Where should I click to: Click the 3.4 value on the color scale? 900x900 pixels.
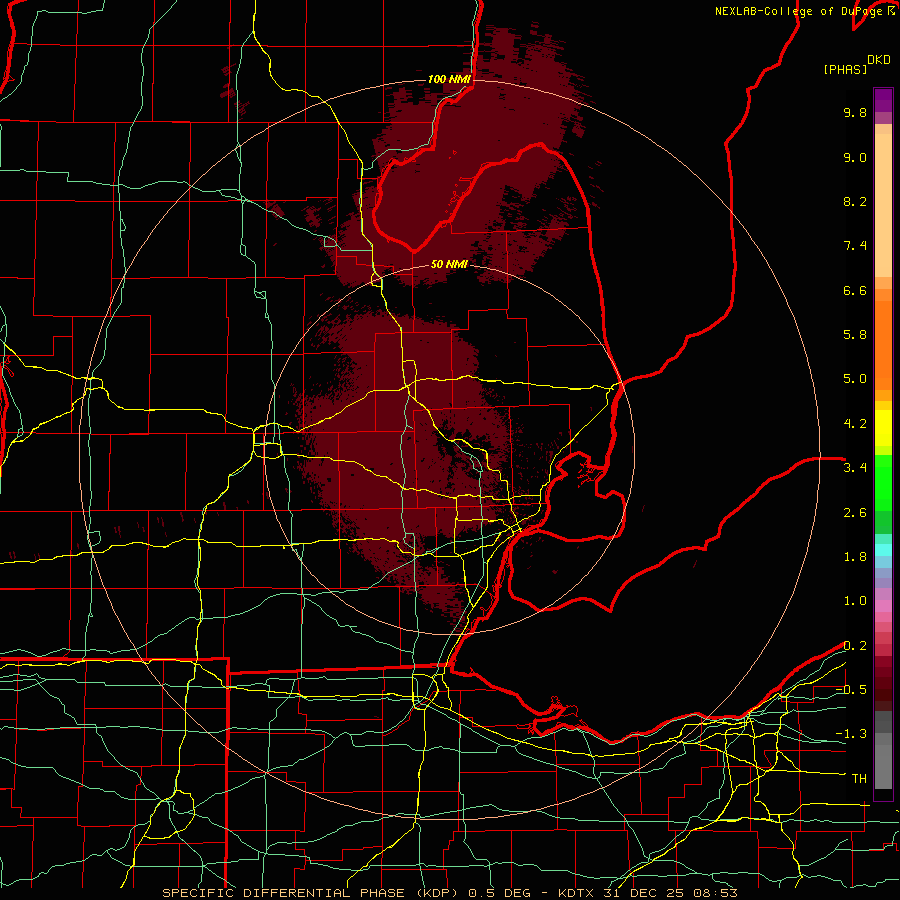[x=855, y=468]
